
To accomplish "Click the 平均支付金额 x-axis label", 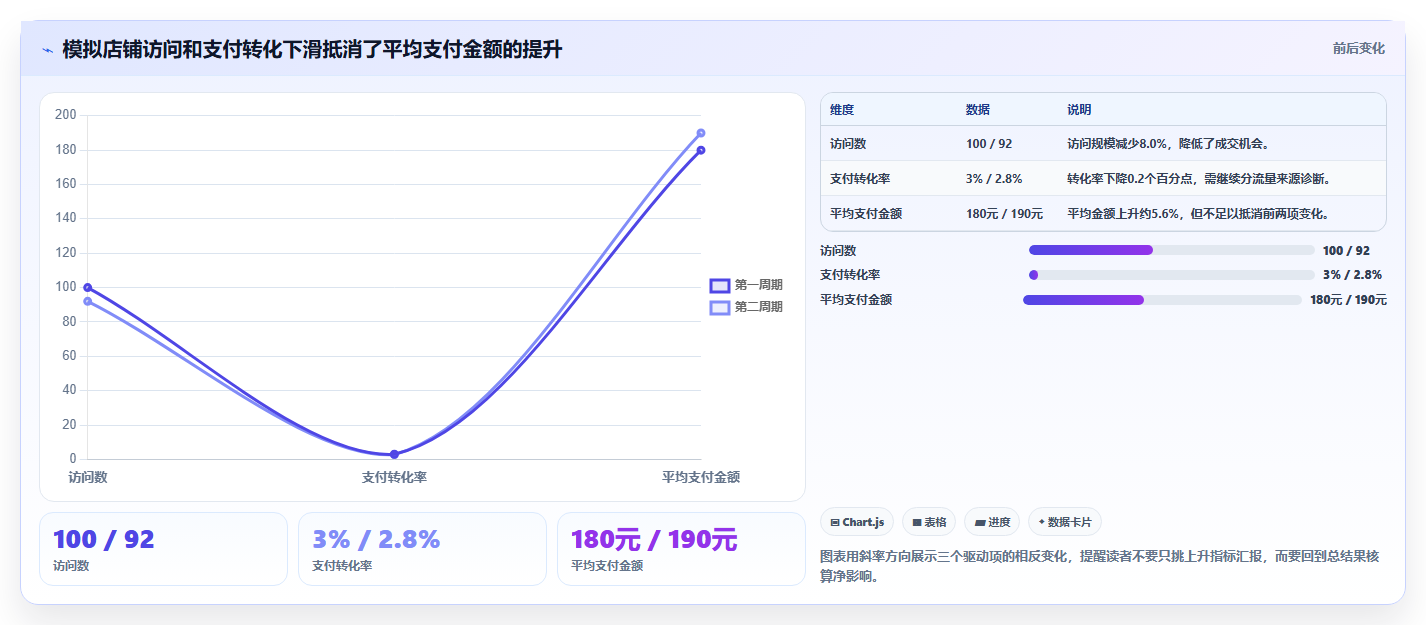I will 701,478.
